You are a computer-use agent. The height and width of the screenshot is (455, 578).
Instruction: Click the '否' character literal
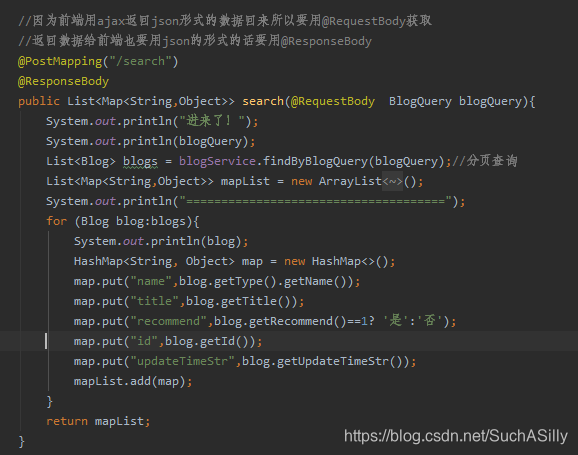point(429,320)
